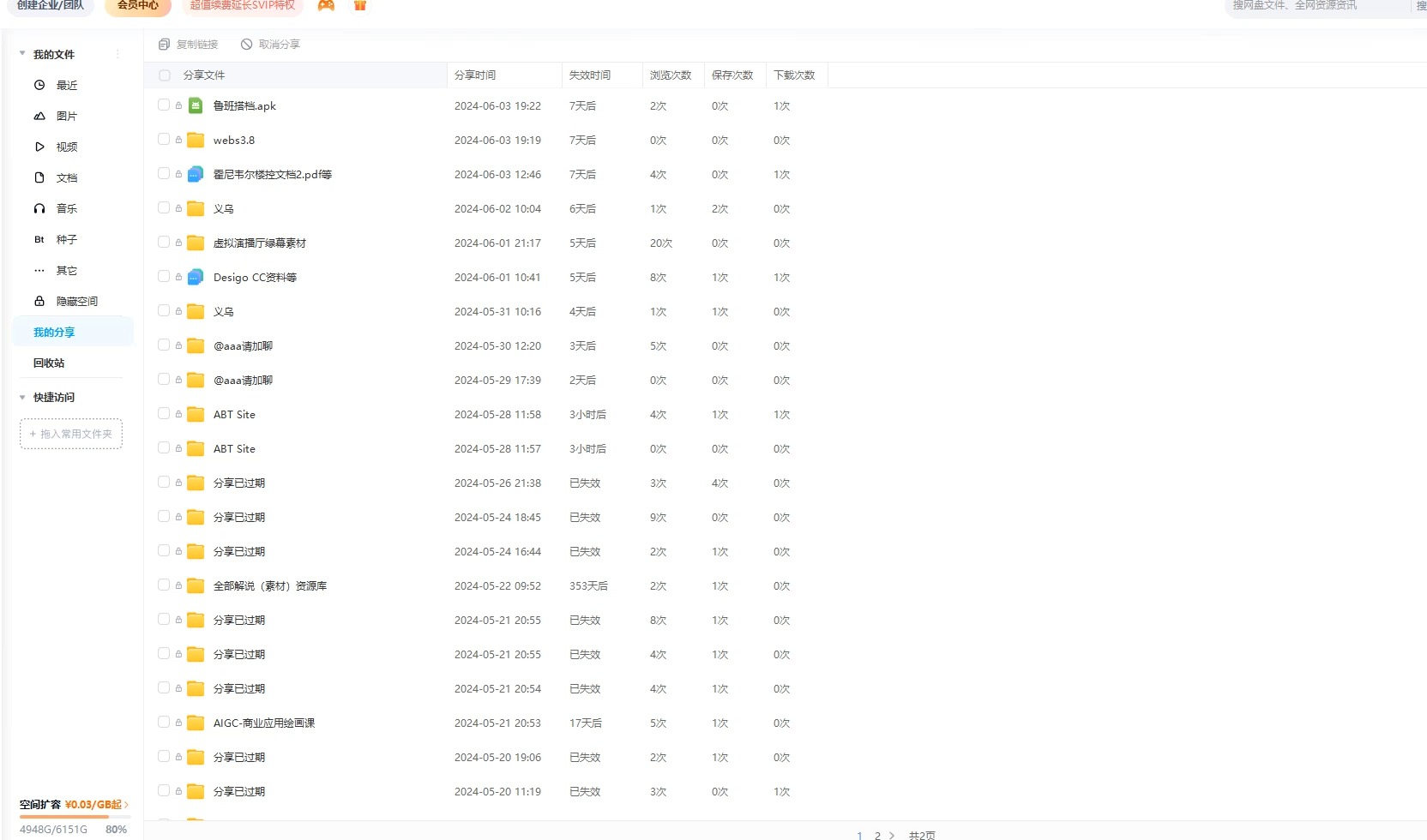The width and height of the screenshot is (1427, 840).
Task: Click the clock icon beside 最近
Action: click(39, 85)
